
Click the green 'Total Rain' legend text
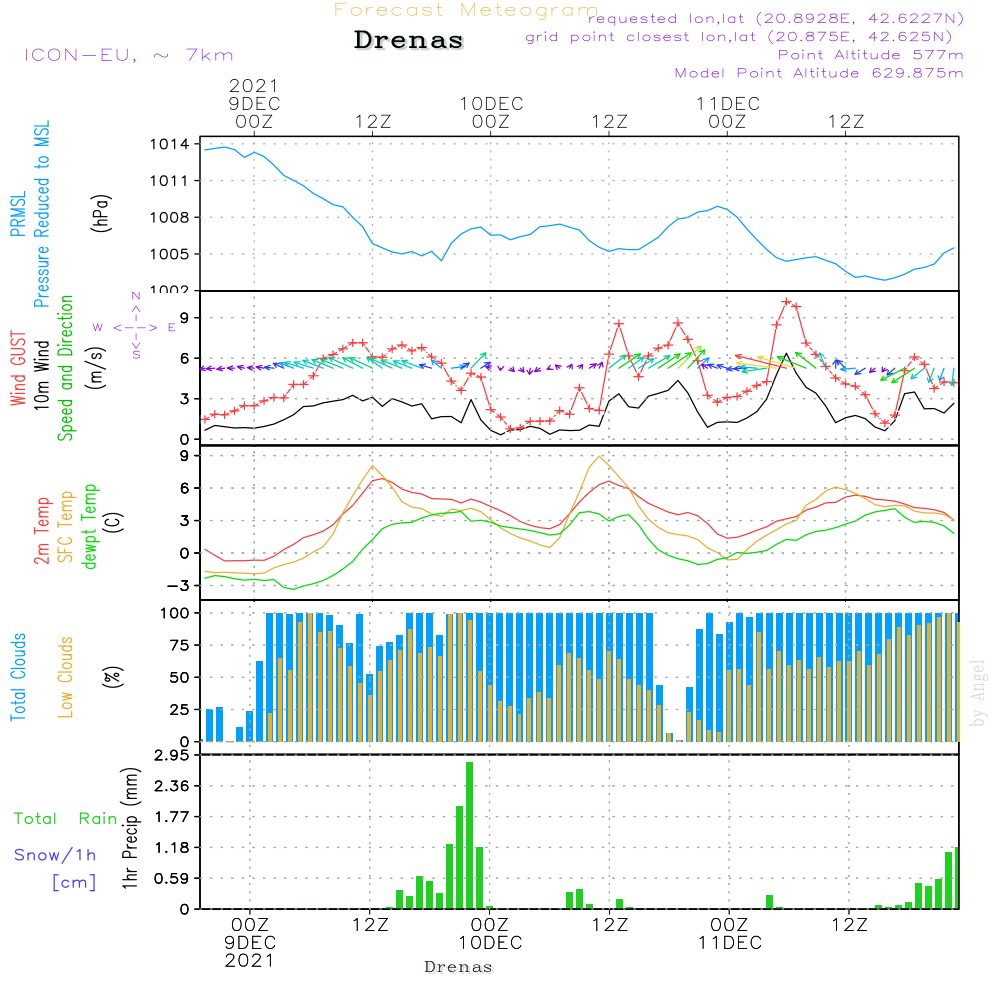(66, 819)
